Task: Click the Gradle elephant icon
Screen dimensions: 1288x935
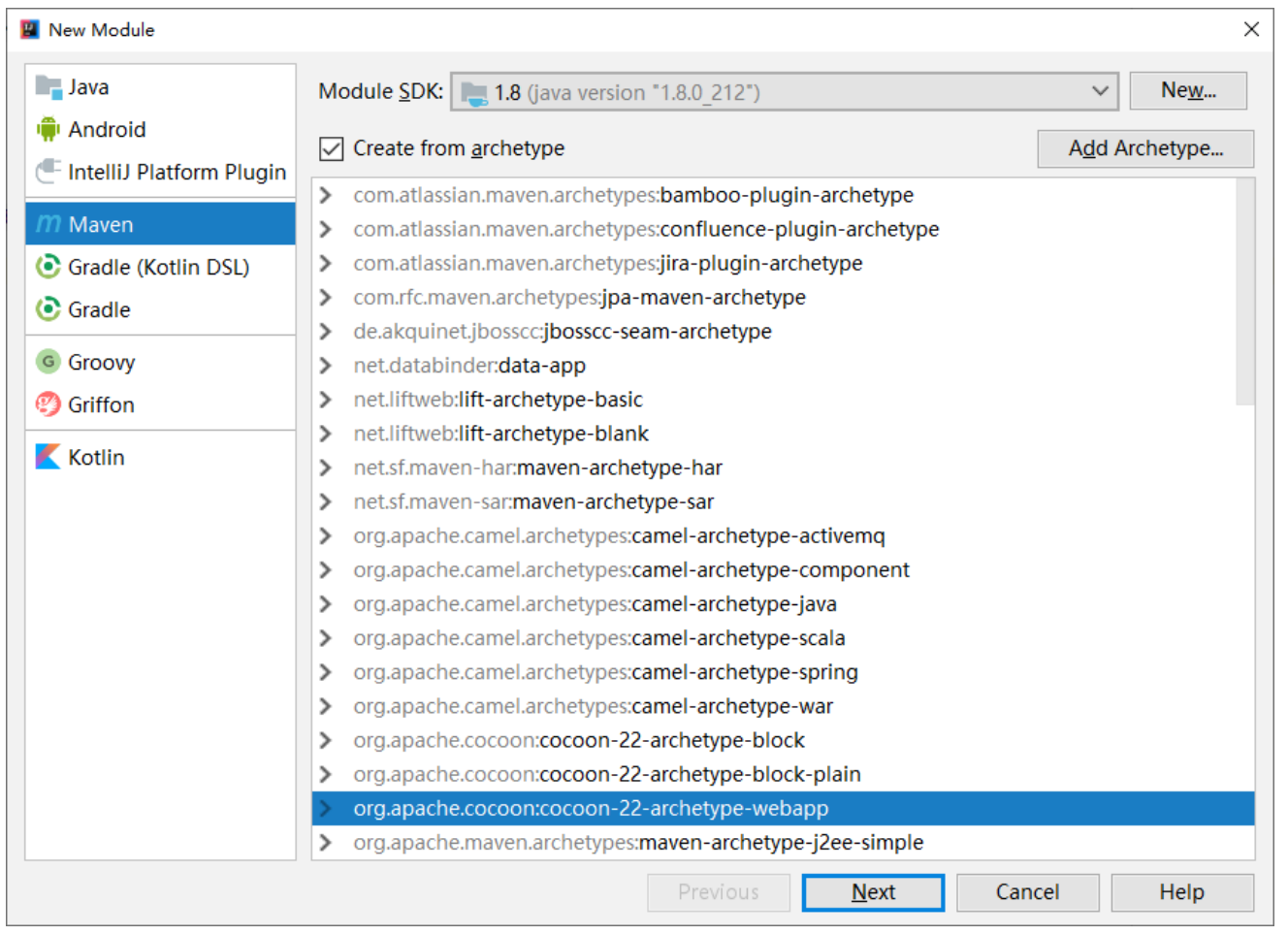Action: [48, 309]
